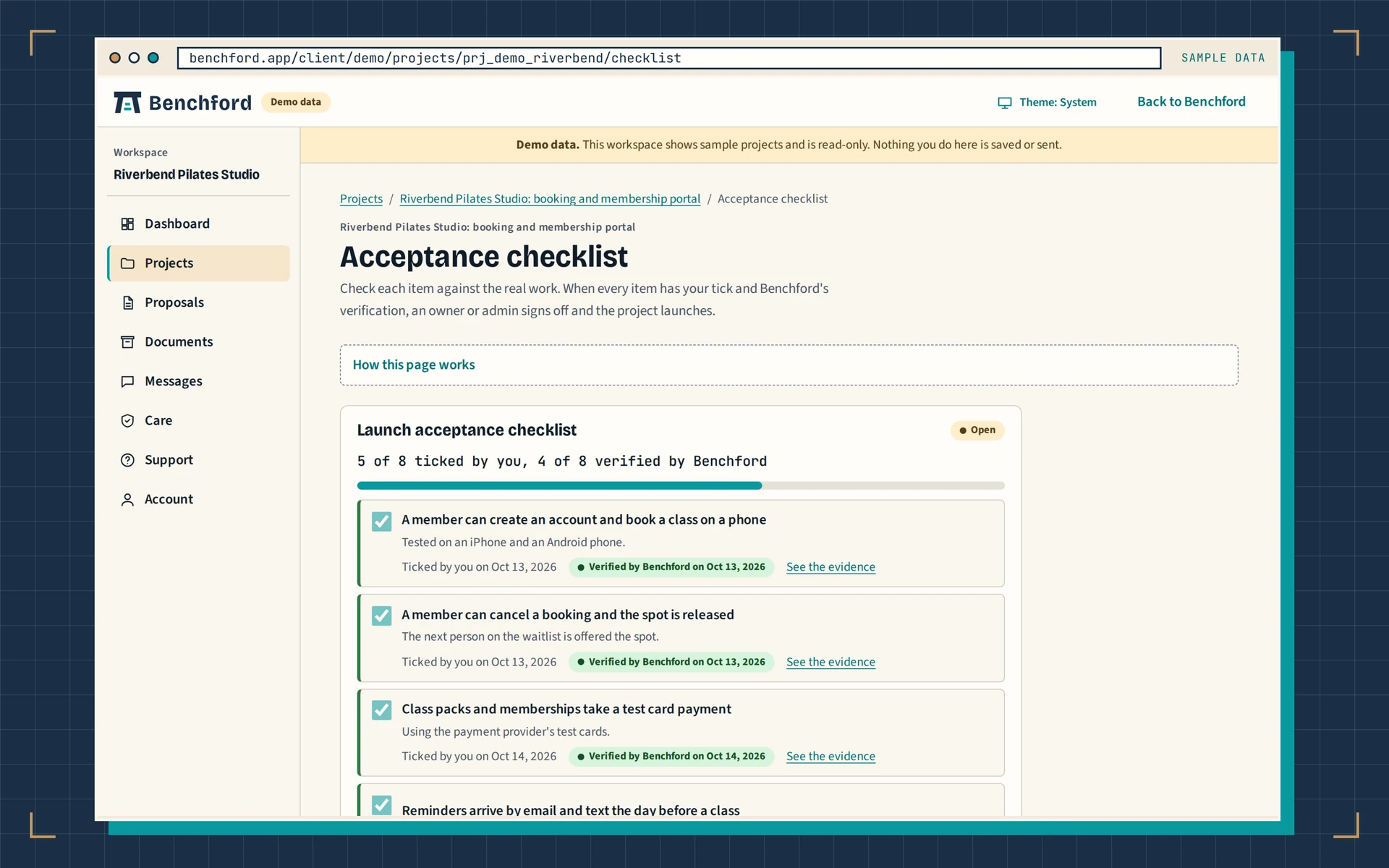
Task: Click the Messages speech bubble icon
Action: (x=127, y=381)
